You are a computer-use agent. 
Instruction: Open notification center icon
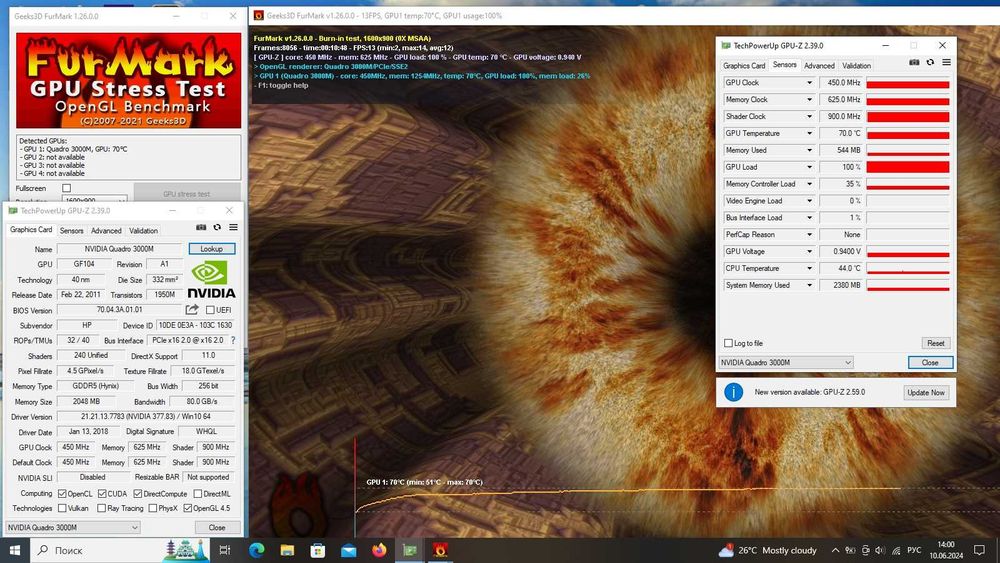coord(980,550)
